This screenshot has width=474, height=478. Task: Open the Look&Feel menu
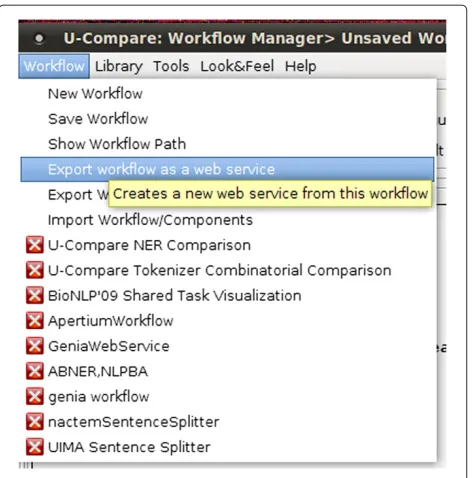click(237, 66)
